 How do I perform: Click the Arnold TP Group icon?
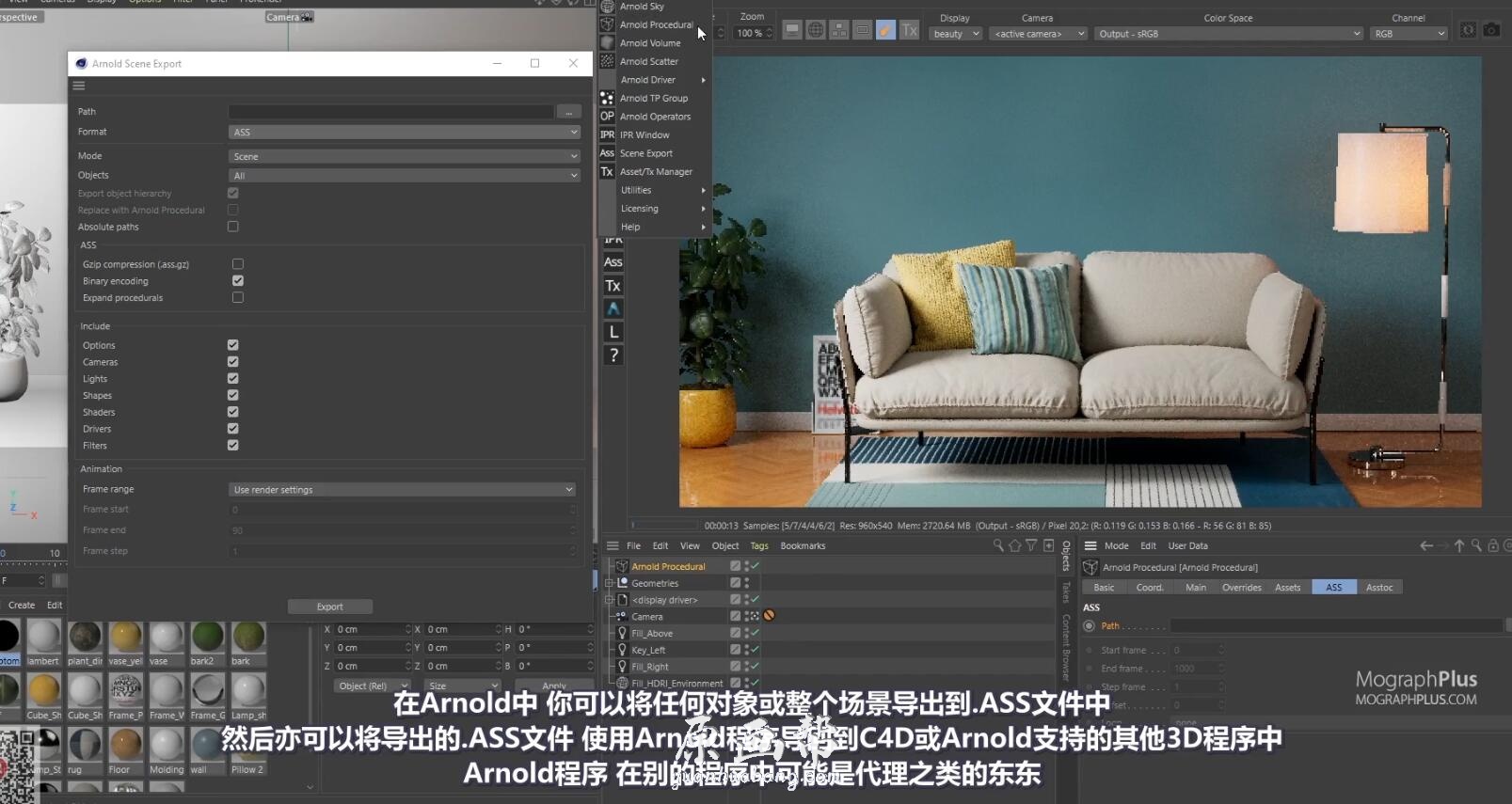(x=607, y=98)
